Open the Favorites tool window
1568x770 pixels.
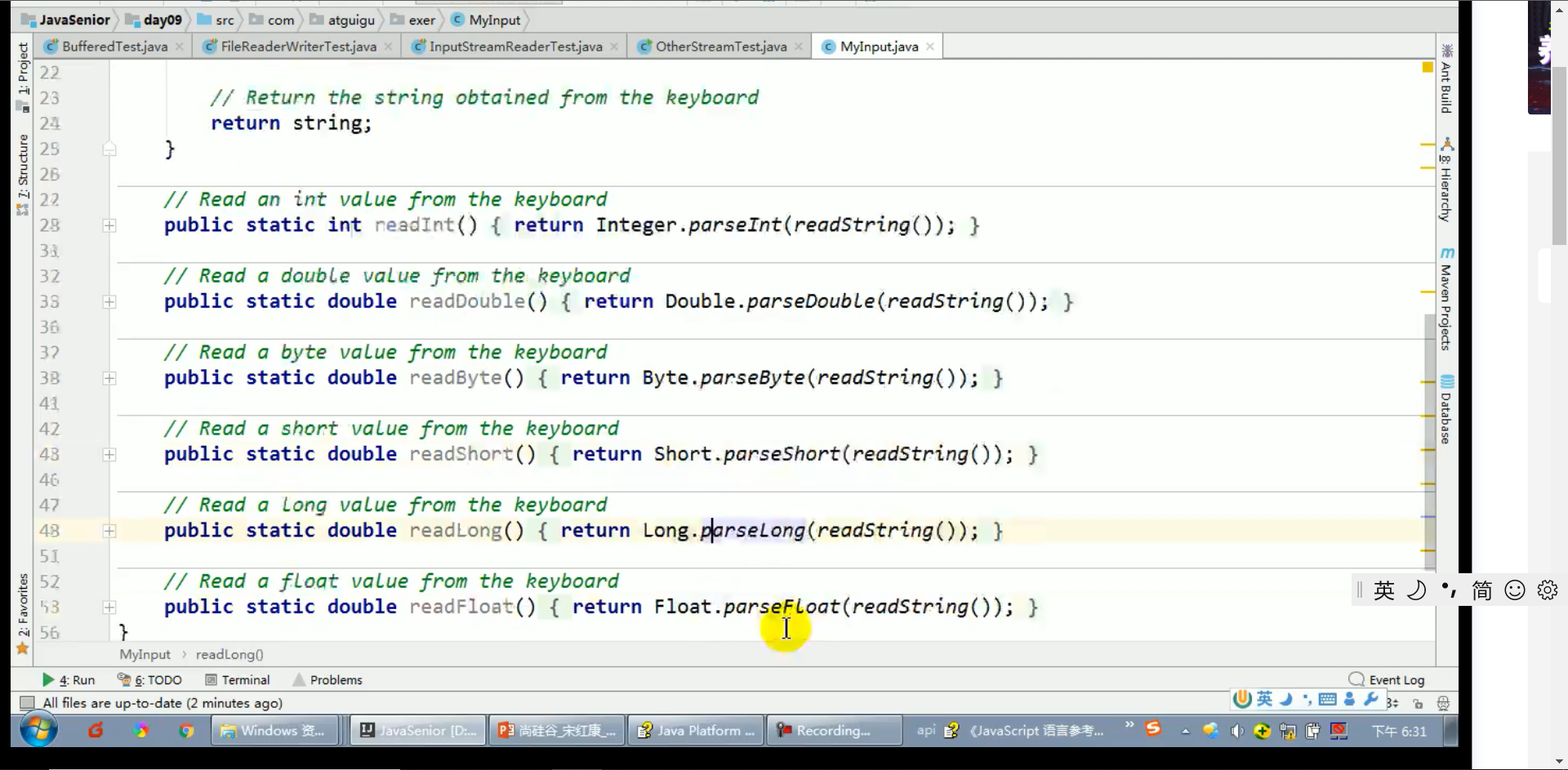23,614
